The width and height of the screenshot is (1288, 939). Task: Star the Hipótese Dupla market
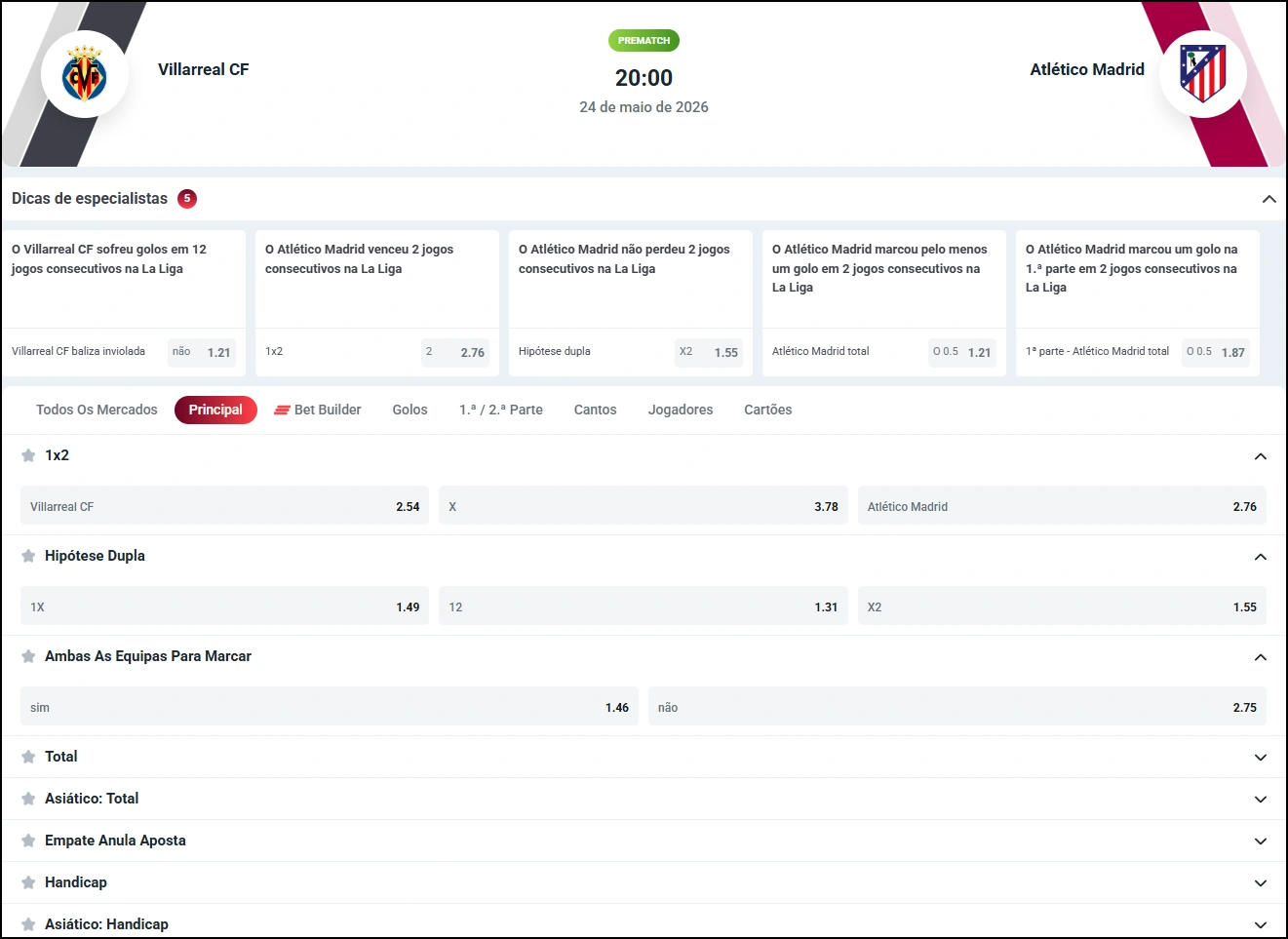[x=28, y=556]
